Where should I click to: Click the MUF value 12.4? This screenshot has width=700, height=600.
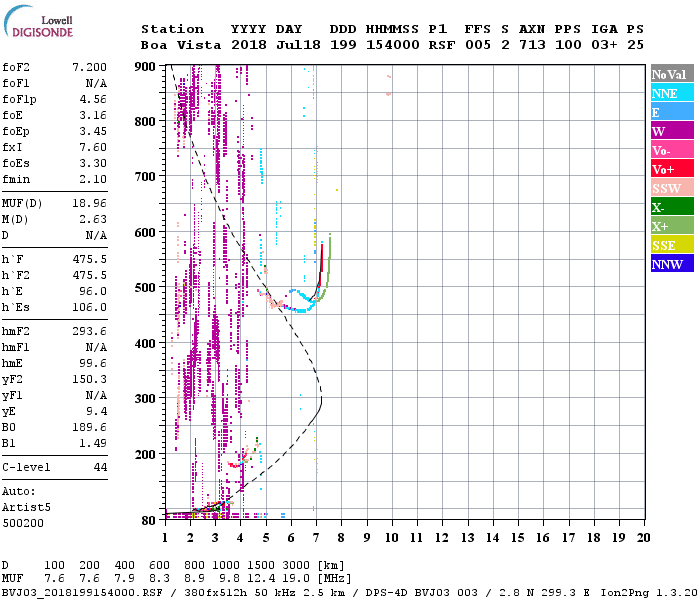pos(261,579)
